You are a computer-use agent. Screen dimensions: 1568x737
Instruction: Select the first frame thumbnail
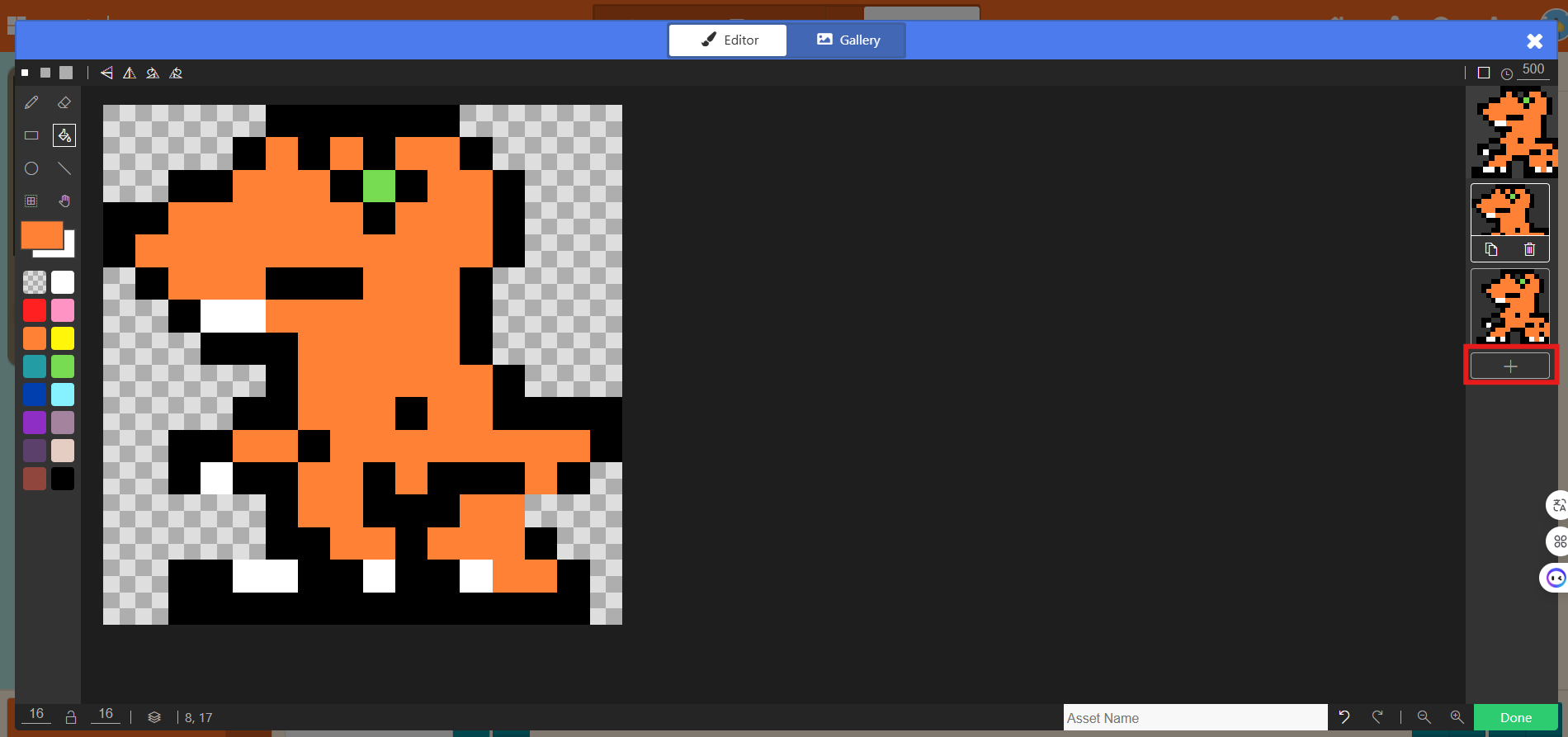click(x=1514, y=134)
